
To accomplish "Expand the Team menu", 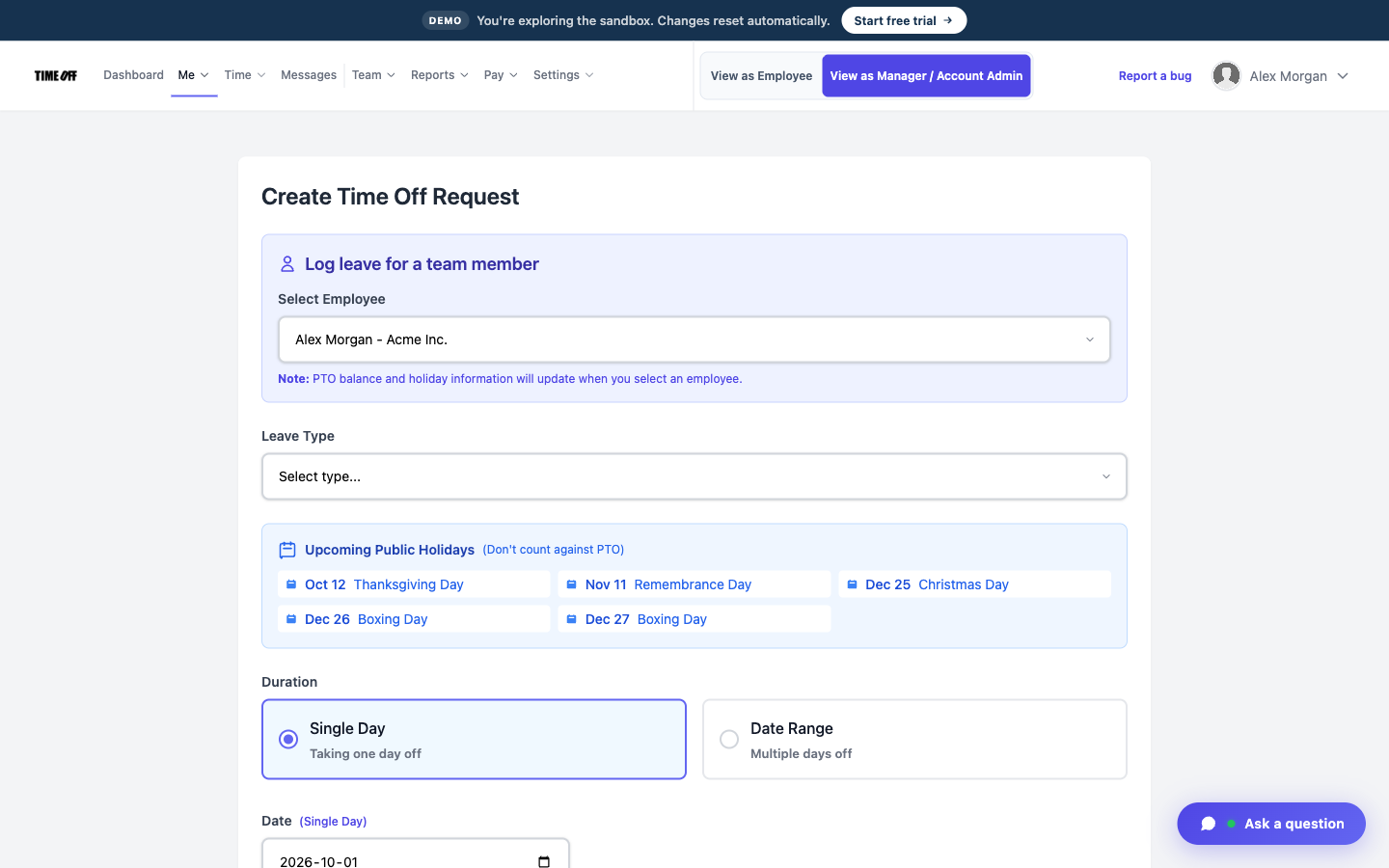I will click(373, 75).
